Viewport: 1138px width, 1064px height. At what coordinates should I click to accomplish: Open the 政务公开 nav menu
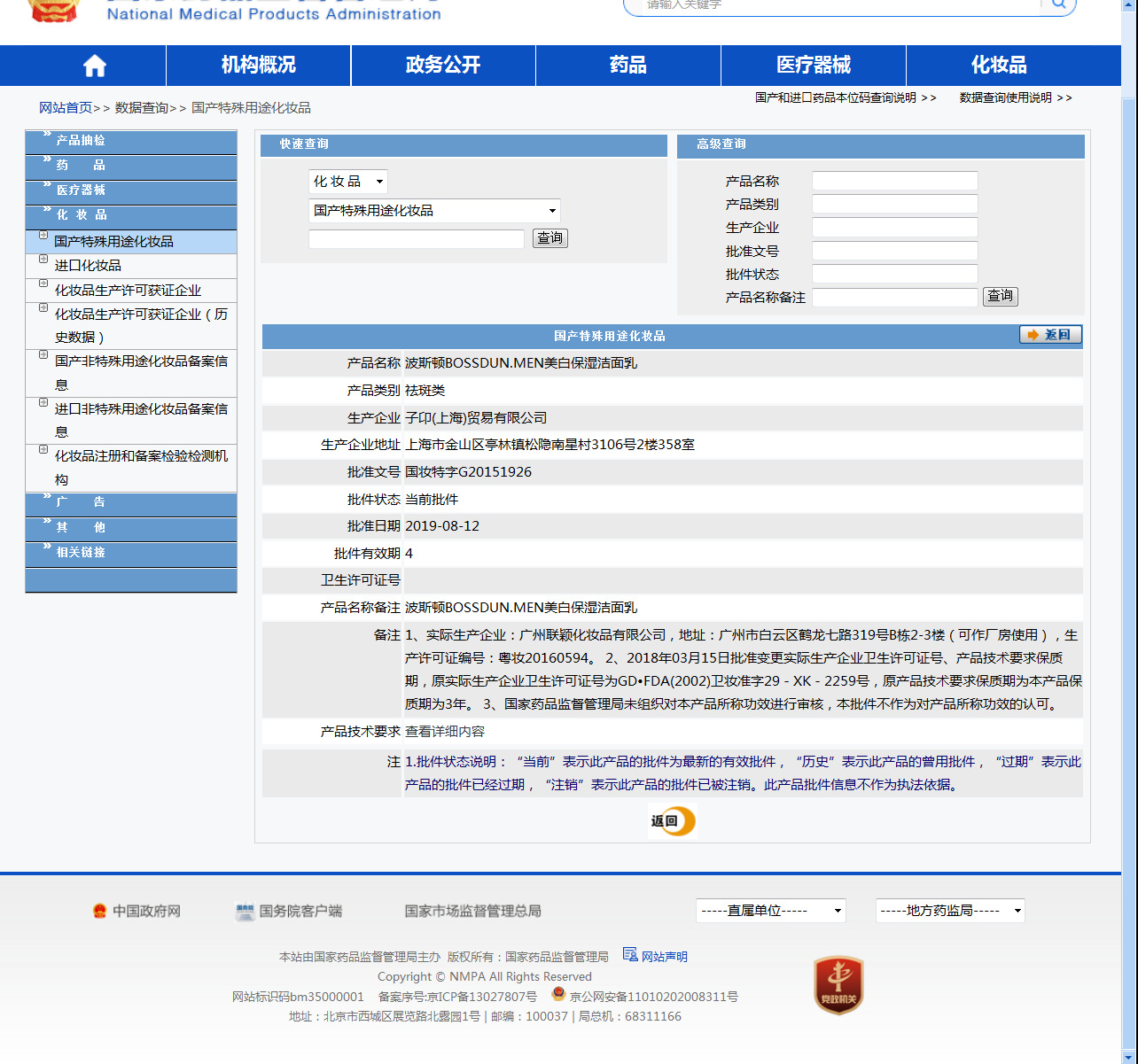click(443, 66)
